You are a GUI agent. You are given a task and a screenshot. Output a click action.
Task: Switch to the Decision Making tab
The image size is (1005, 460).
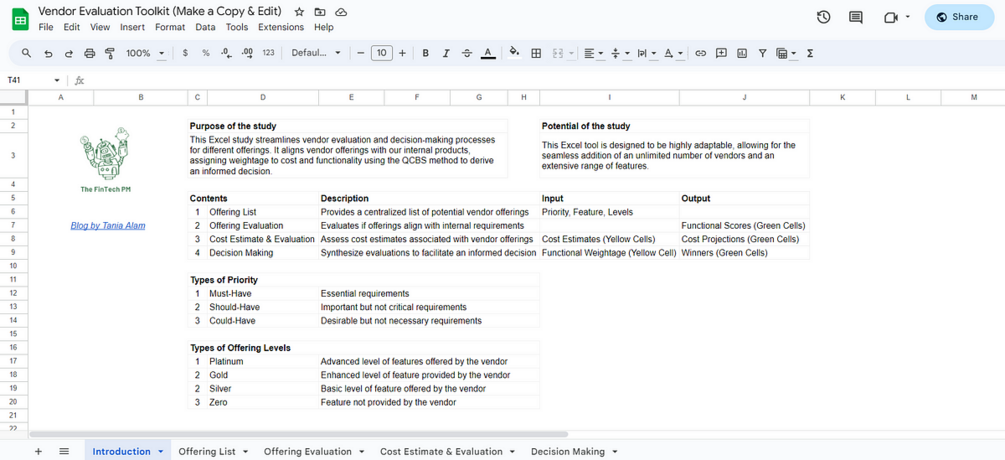pyautogui.click(x=567, y=452)
